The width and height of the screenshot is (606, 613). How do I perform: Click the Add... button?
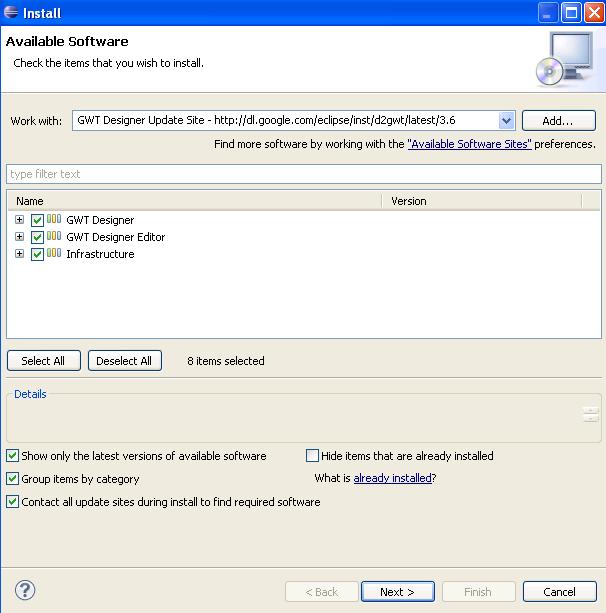point(559,120)
